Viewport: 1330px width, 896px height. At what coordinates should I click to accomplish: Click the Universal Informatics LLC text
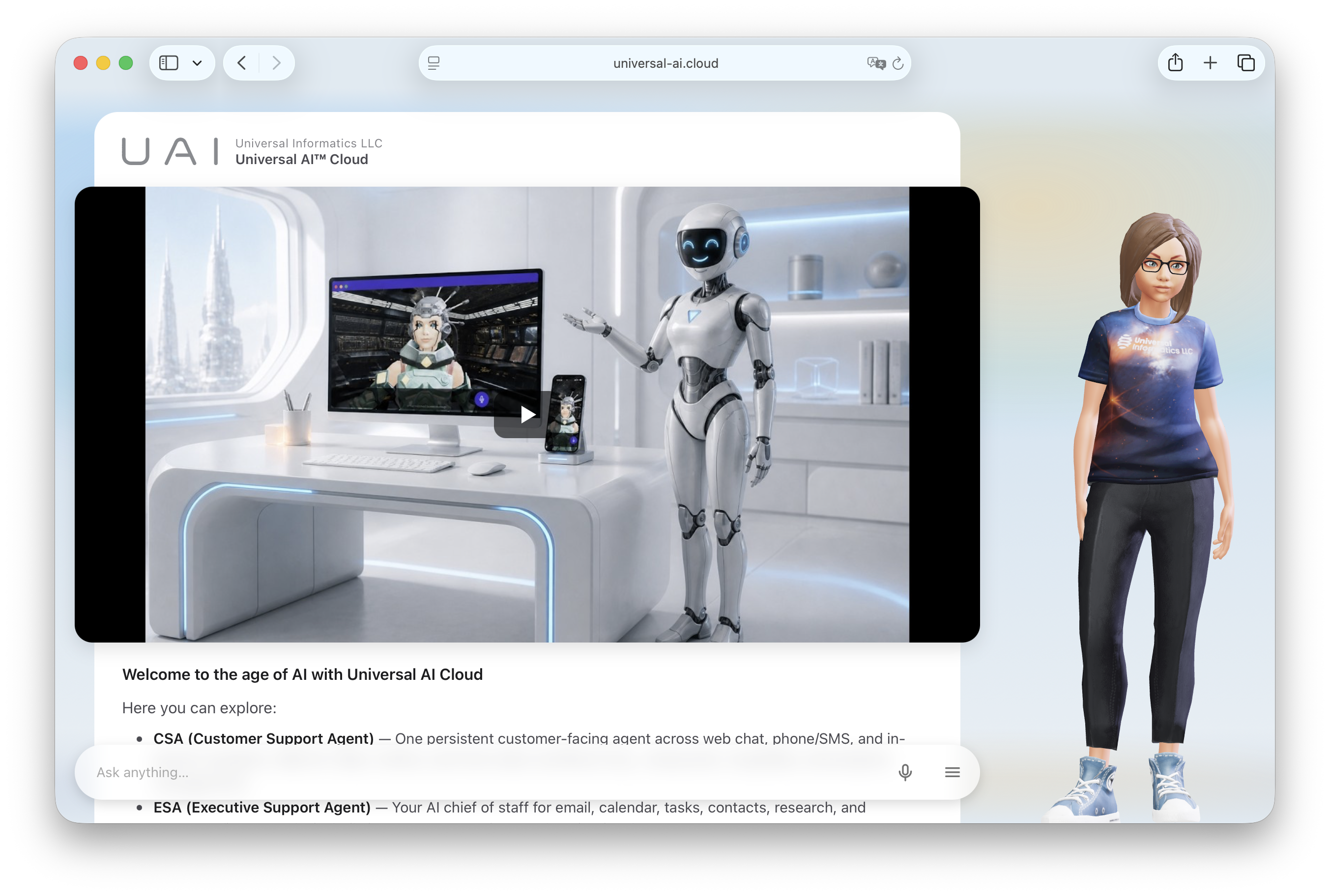pyautogui.click(x=309, y=143)
